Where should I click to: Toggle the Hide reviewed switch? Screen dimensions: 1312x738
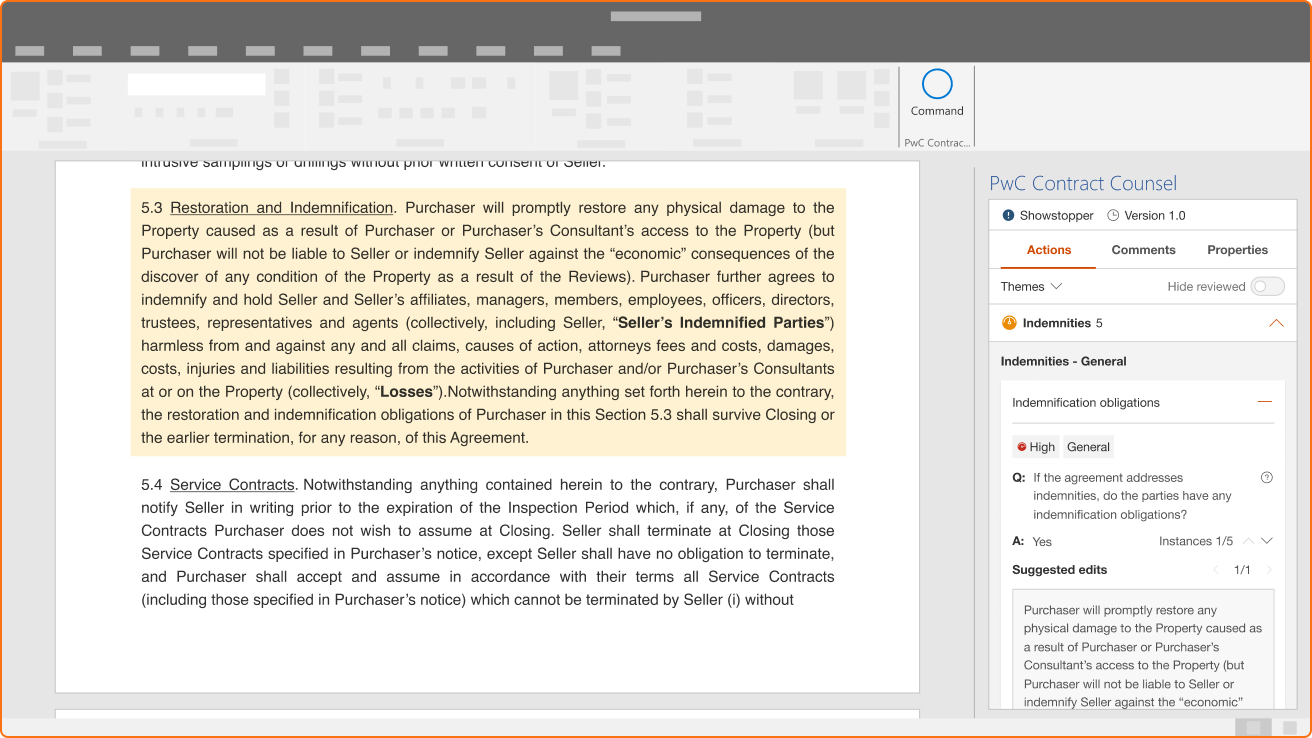coord(1267,287)
